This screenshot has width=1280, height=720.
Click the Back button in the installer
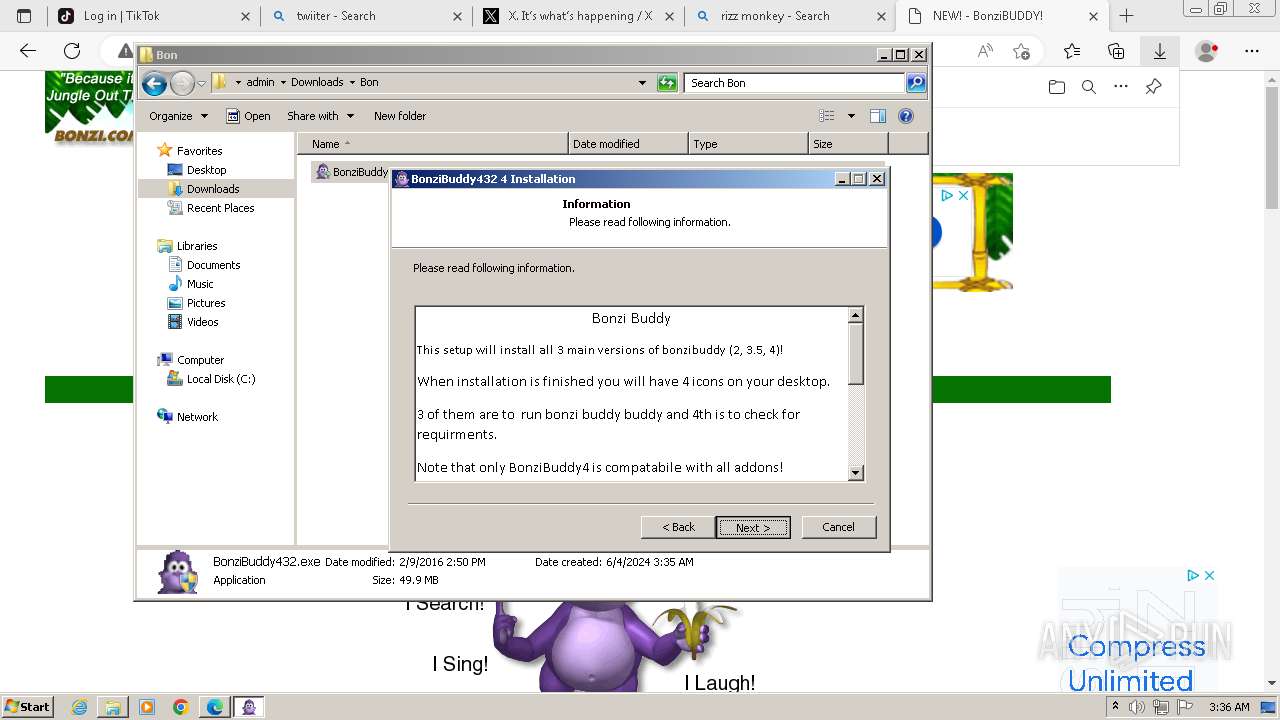tap(678, 527)
